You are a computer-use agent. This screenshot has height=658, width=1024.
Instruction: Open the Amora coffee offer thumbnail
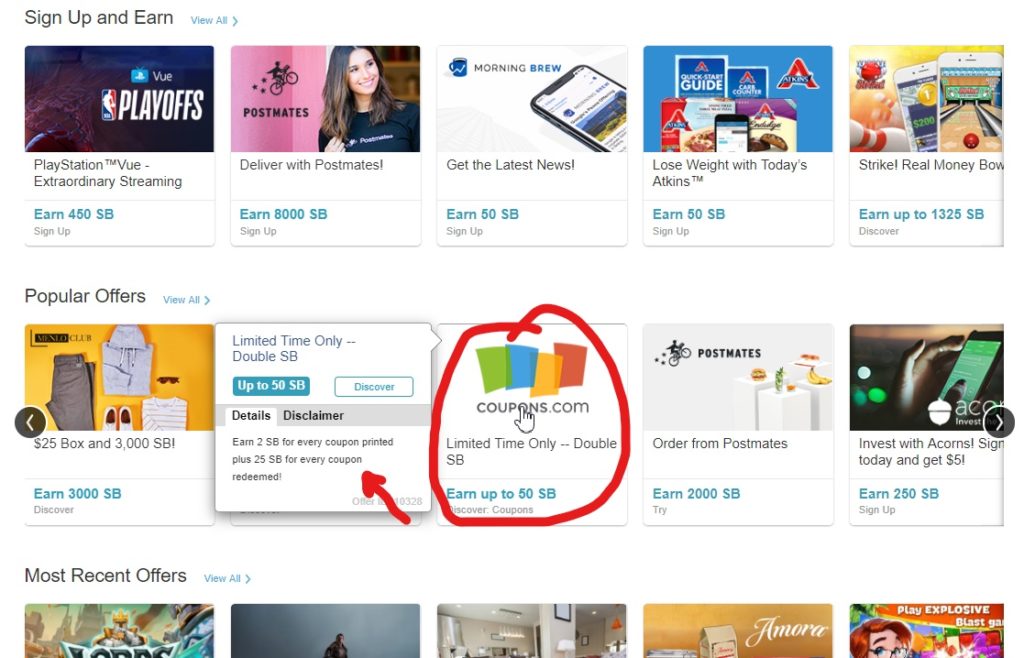coord(738,631)
